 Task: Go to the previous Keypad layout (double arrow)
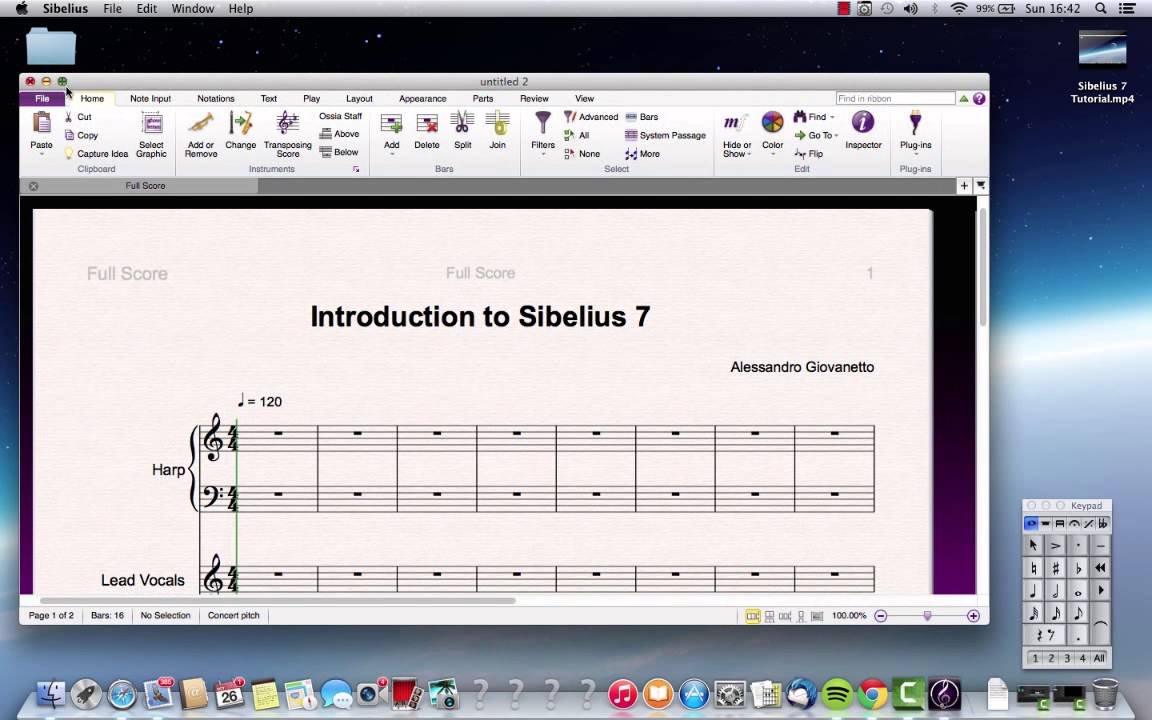(x=1101, y=568)
